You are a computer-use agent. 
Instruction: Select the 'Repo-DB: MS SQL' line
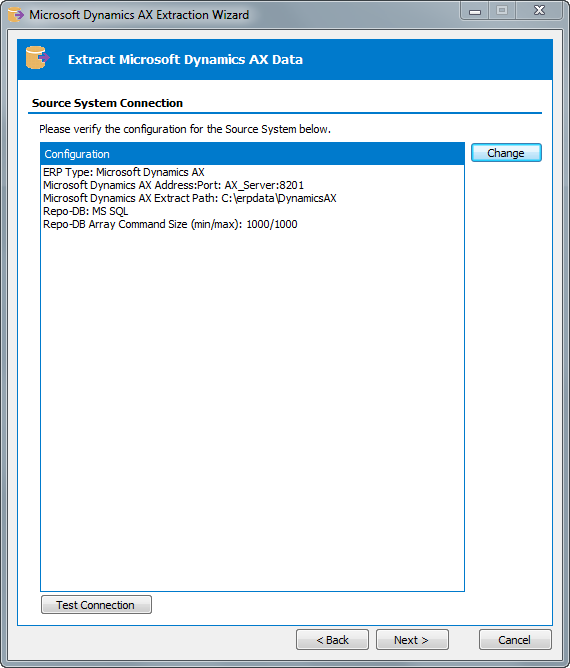pyautogui.click(x=86, y=211)
